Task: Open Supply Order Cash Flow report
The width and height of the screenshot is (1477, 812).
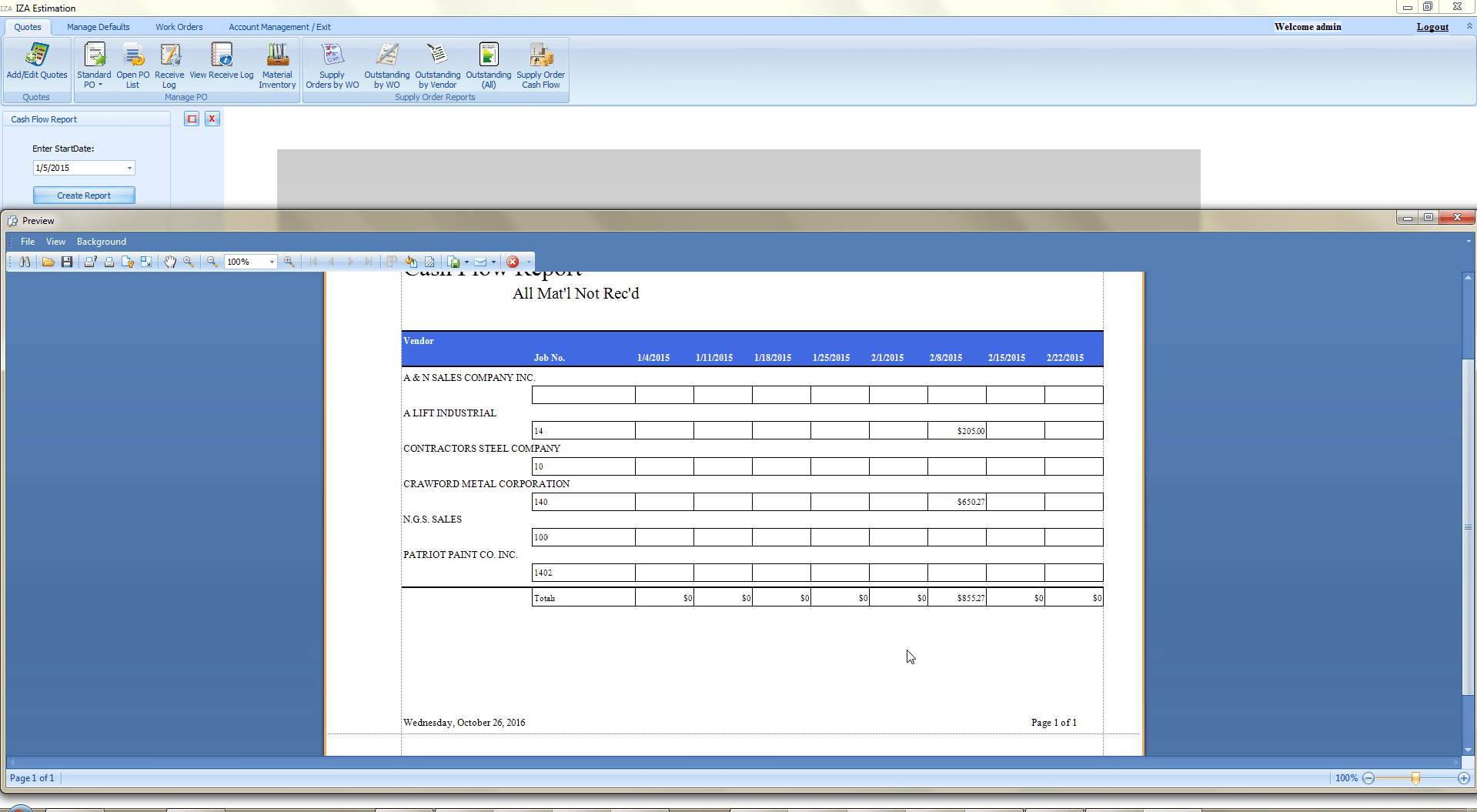Action: (540, 65)
